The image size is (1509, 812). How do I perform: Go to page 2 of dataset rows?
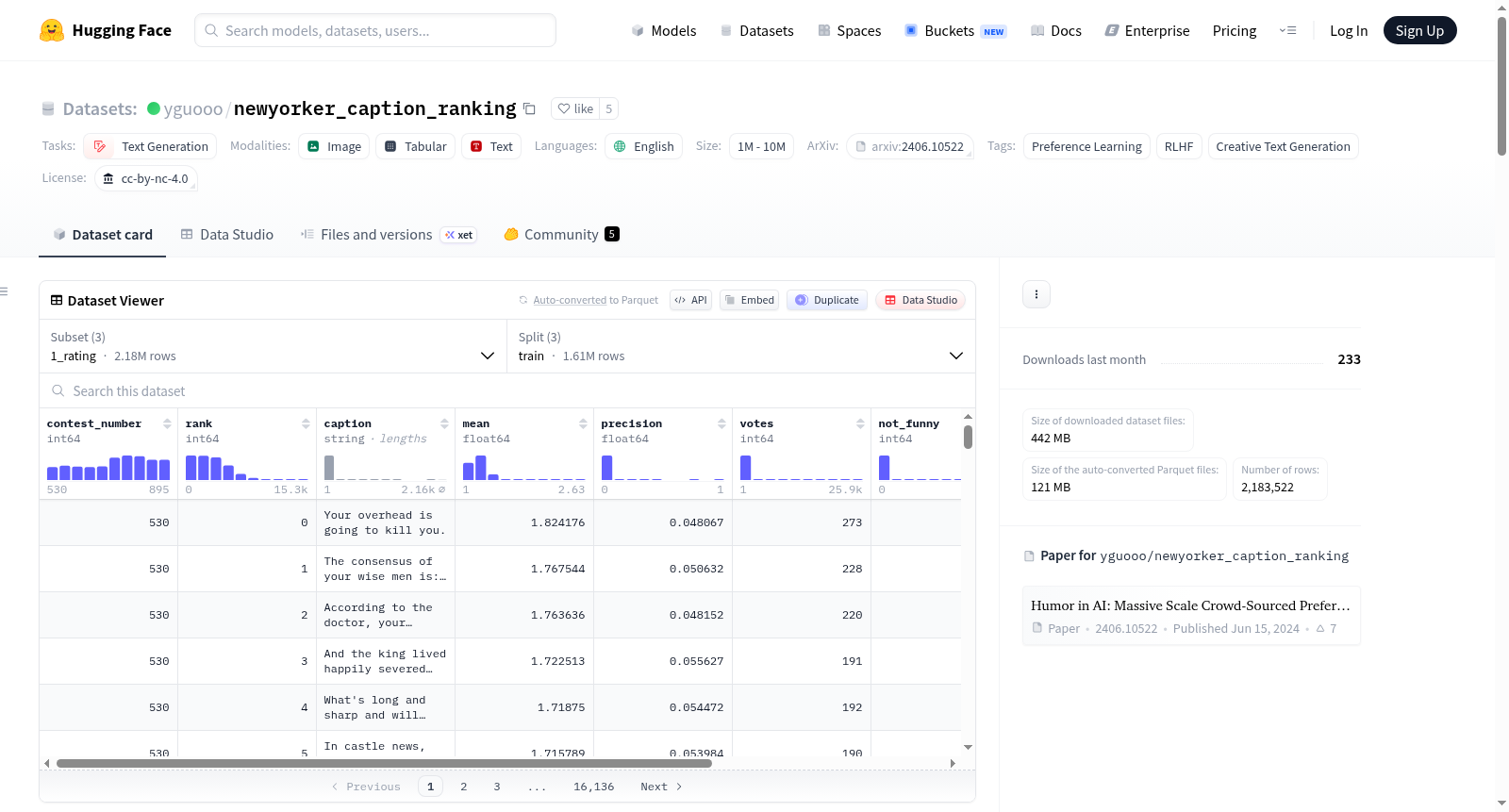(x=464, y=787)
